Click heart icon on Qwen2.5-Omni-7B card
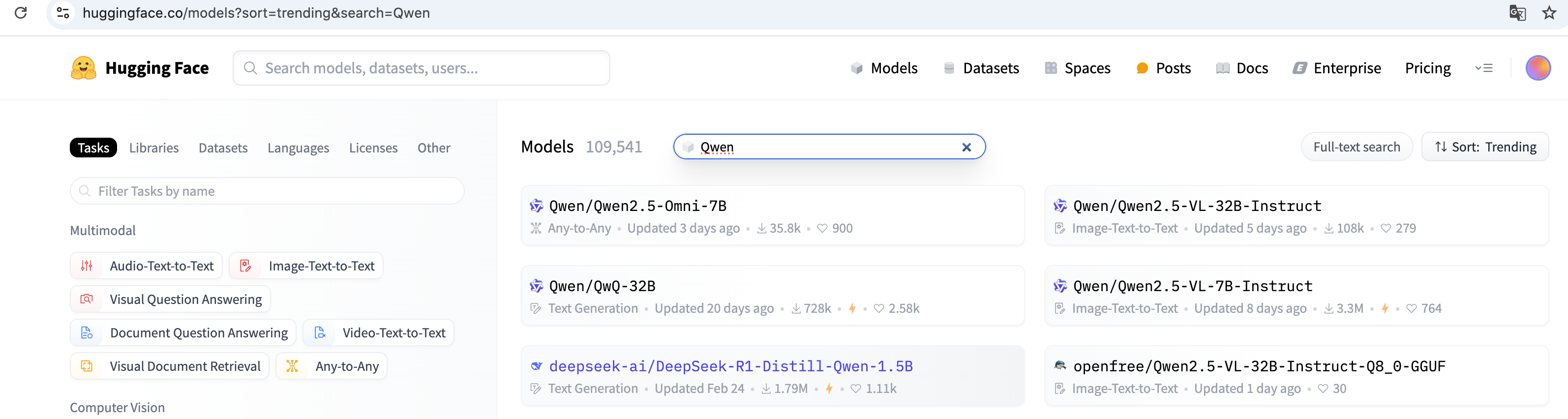Screen dimensions: 1568x419 [x=822, y=228]
